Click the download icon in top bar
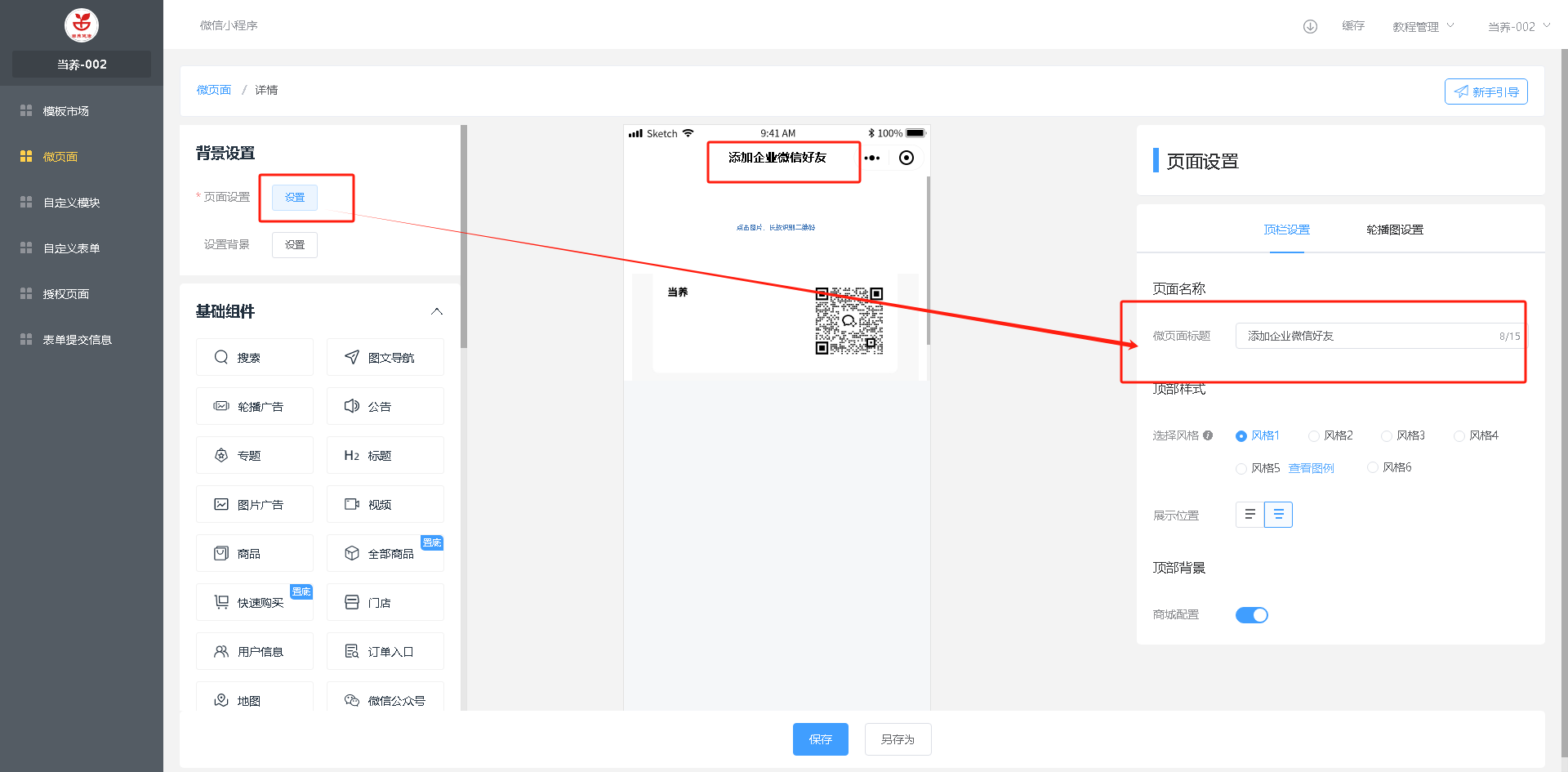This screenshot has width=1568, height=772. point(1310,26)
